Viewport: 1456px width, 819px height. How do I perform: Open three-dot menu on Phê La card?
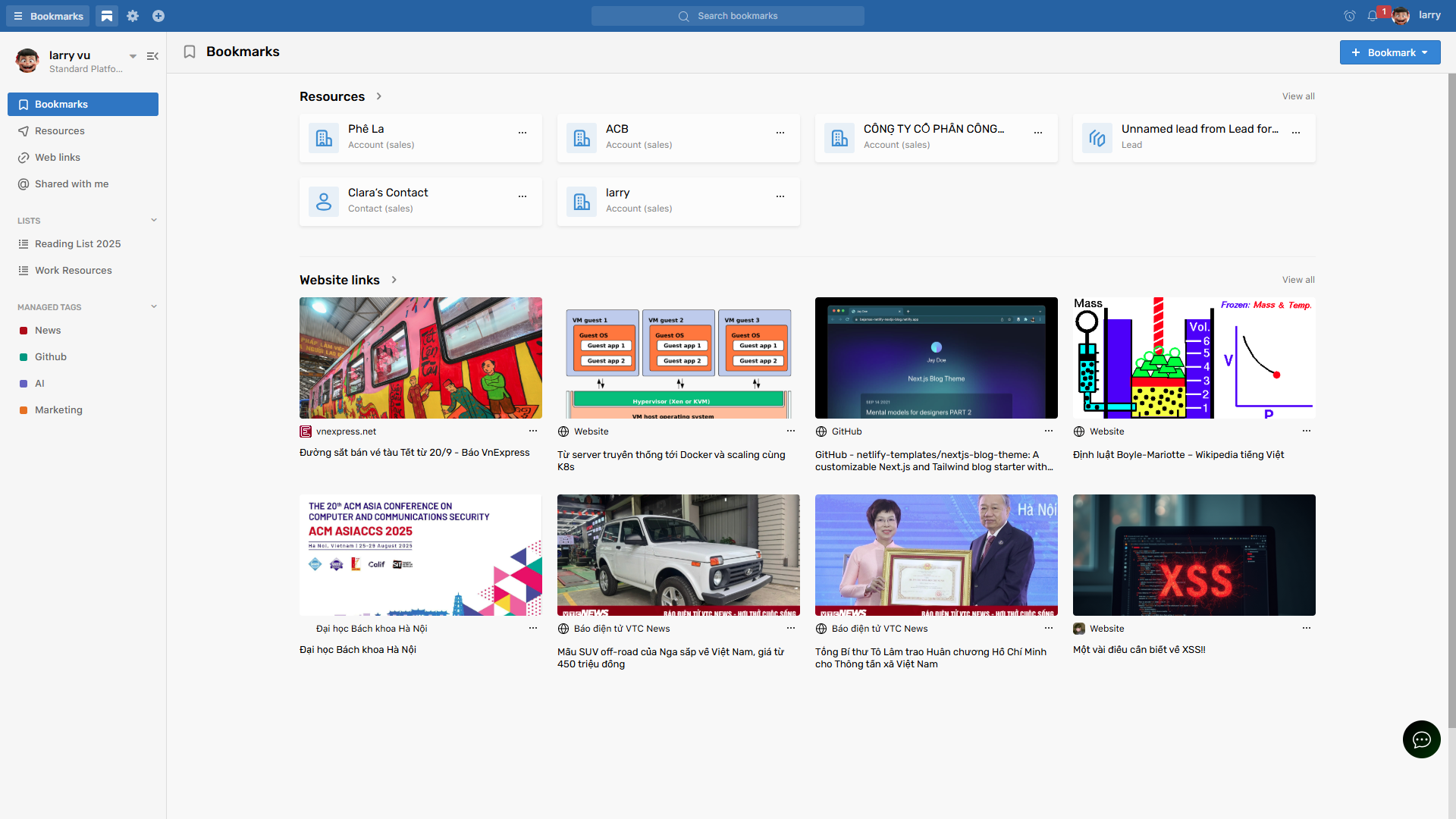[x=522, y=133]
